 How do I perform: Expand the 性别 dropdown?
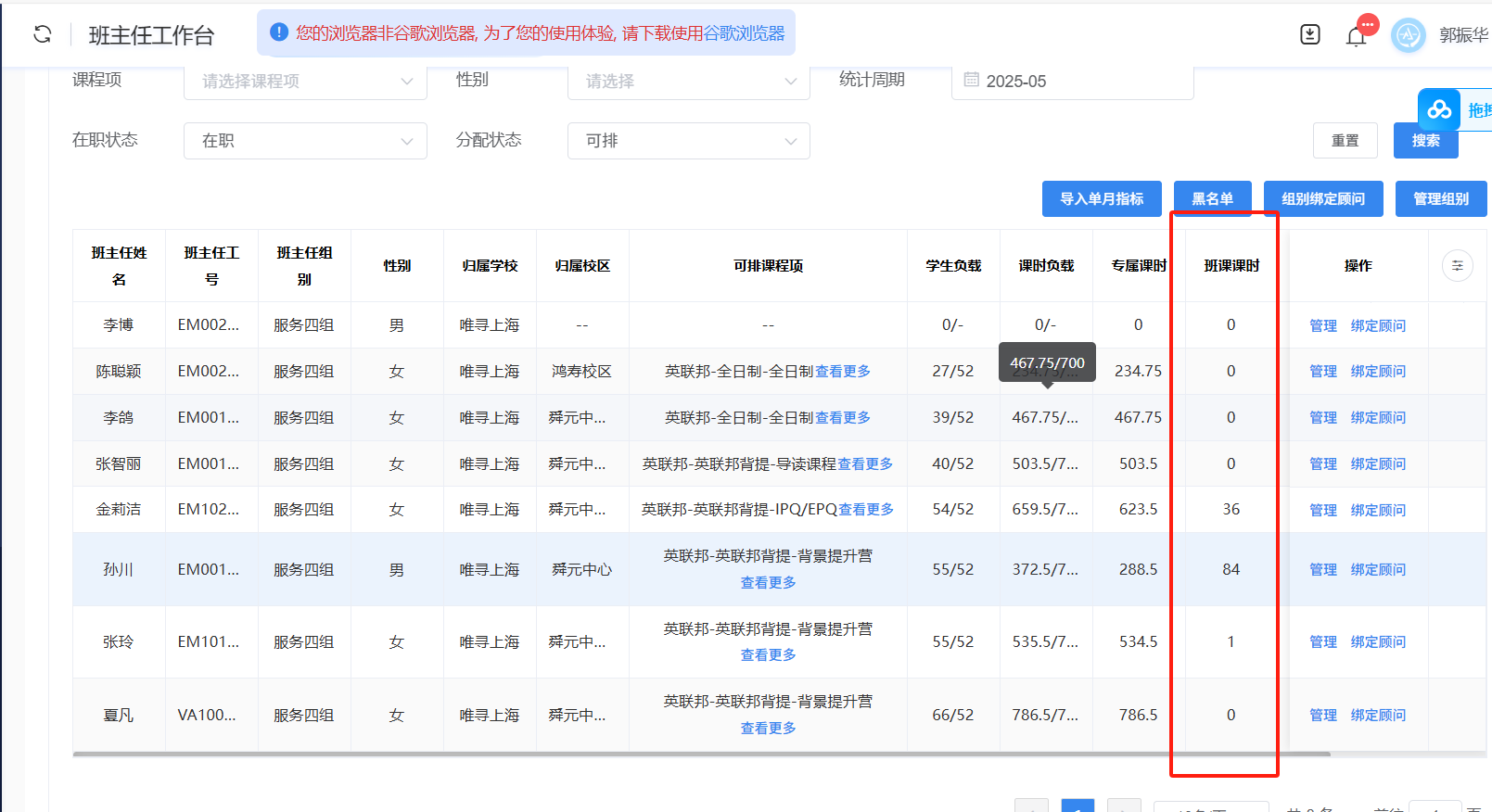coord(688,82)
